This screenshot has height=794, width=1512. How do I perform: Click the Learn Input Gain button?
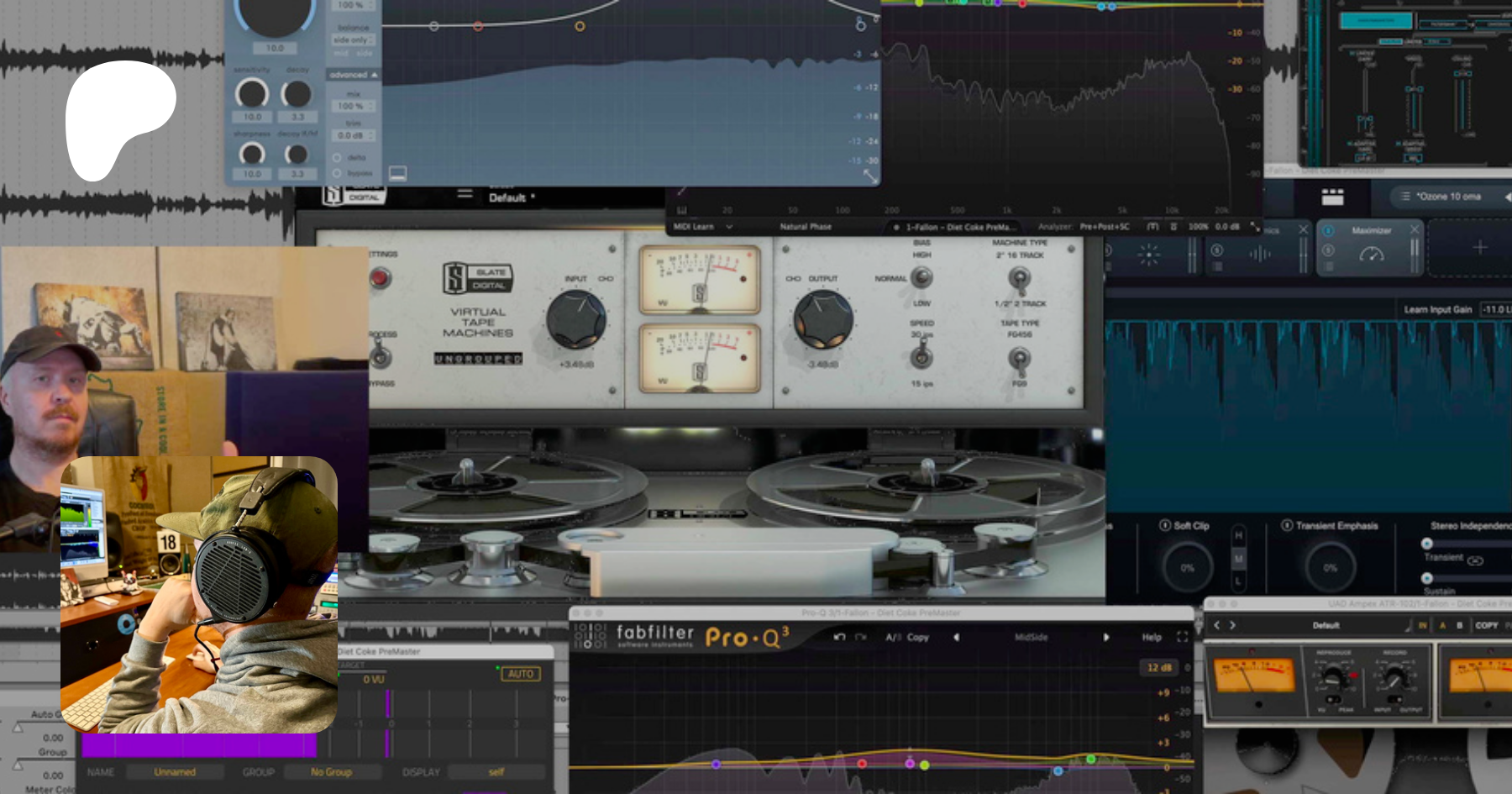tap(1437, 309)
